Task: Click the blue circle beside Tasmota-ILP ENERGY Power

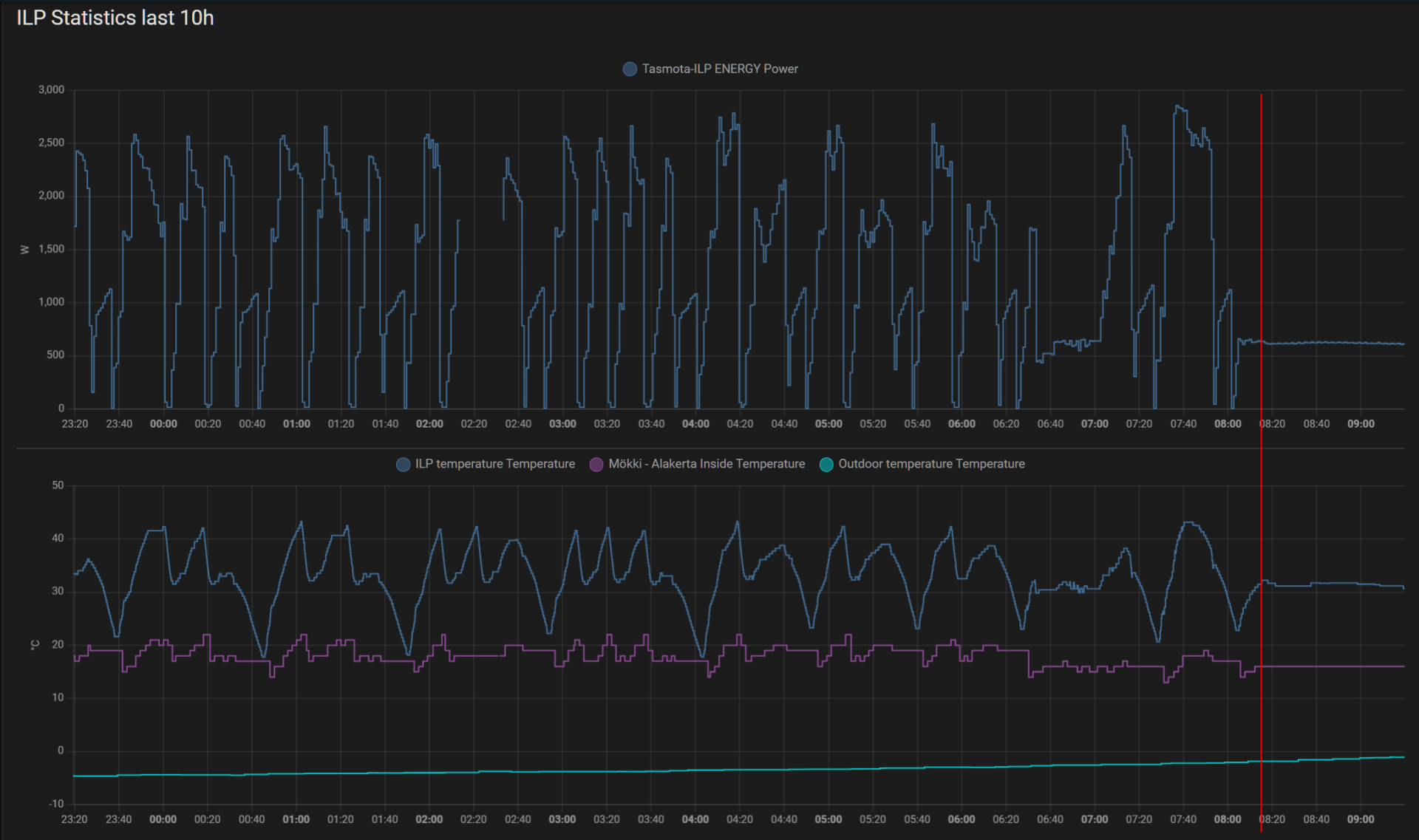Action: tap(630, 69)
